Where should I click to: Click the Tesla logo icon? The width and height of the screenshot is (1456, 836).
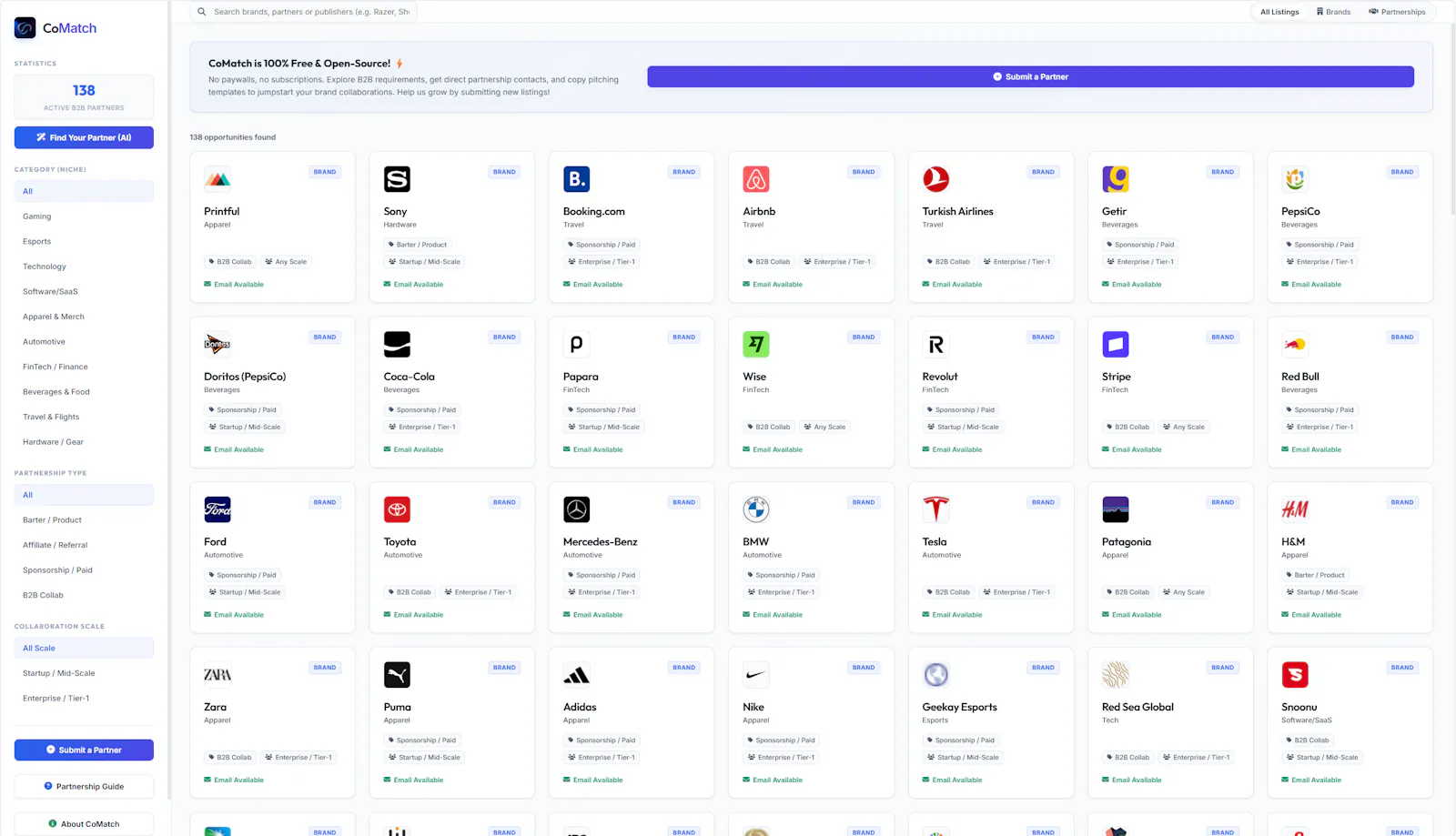(x=935, y=509)
